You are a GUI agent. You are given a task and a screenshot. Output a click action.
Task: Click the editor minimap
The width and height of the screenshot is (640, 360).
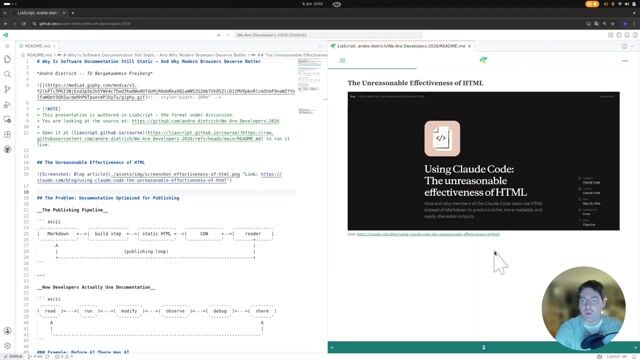click(x=309, y=86)
